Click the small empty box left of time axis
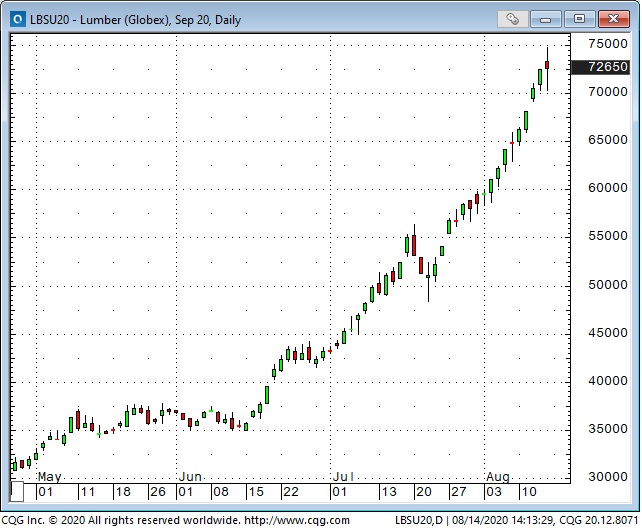This screenshot has width=642, height=528. pyautogui.click(x=17, y=492)
